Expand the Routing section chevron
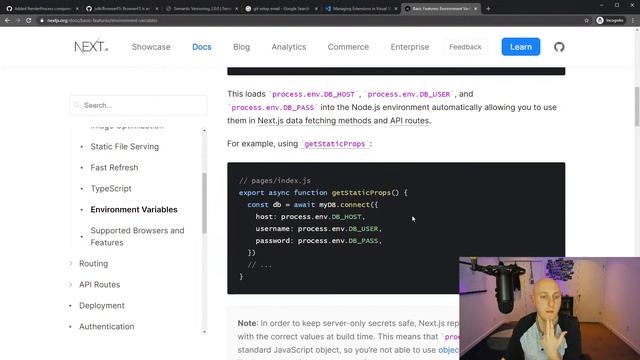This screenshot has width=640, height=360. pyautogui.click(x=71, y=264)
